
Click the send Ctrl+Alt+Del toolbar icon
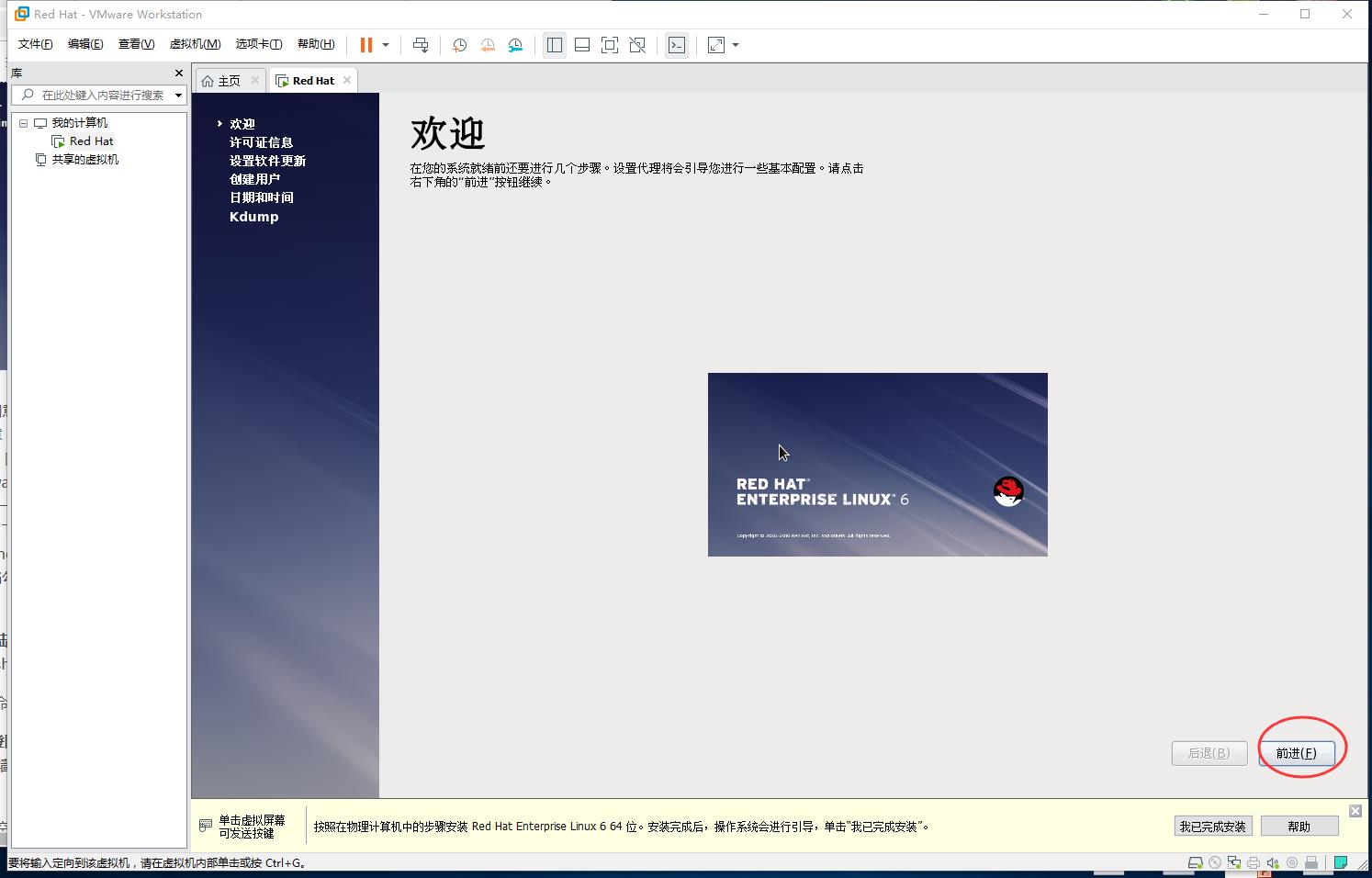[x=421, y=45]
